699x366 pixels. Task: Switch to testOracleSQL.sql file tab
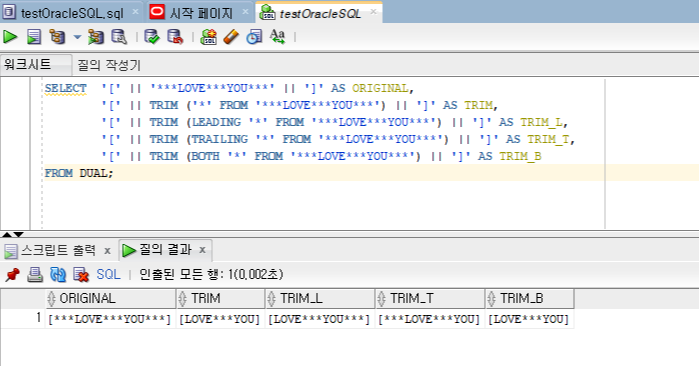(x=72, y=13)
